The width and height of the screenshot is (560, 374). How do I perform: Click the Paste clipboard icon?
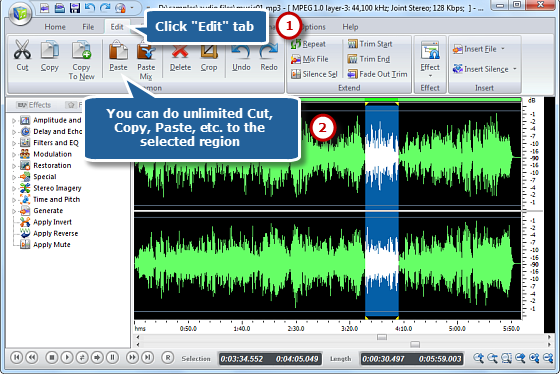tap(118, 50)
